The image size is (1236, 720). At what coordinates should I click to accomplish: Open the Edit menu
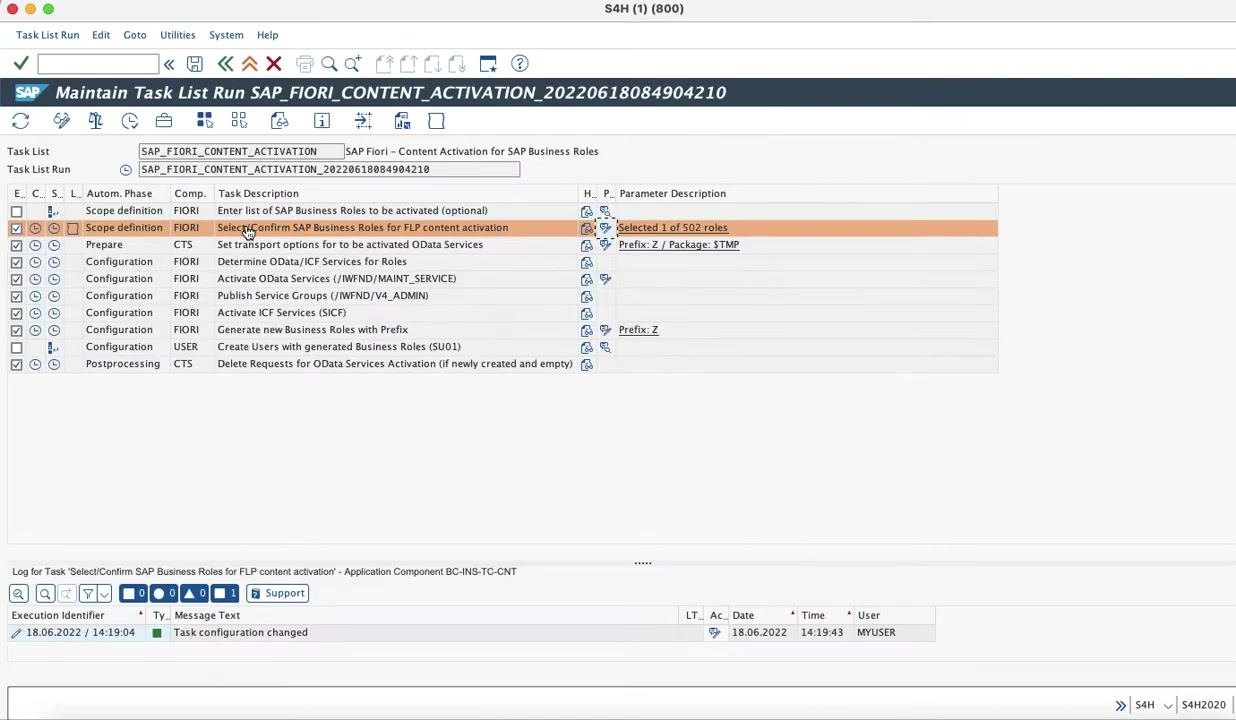tap(101, 35)
